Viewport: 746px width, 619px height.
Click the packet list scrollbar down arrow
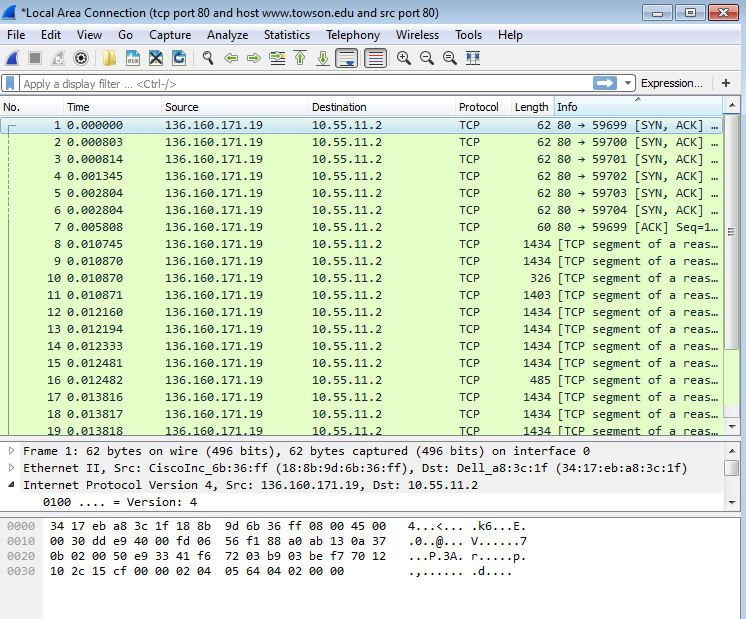click(732, 427)
